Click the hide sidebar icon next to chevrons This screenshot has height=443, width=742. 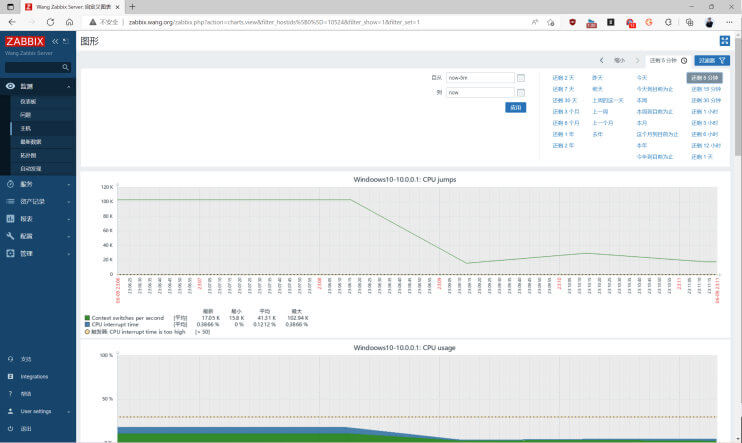66,42
